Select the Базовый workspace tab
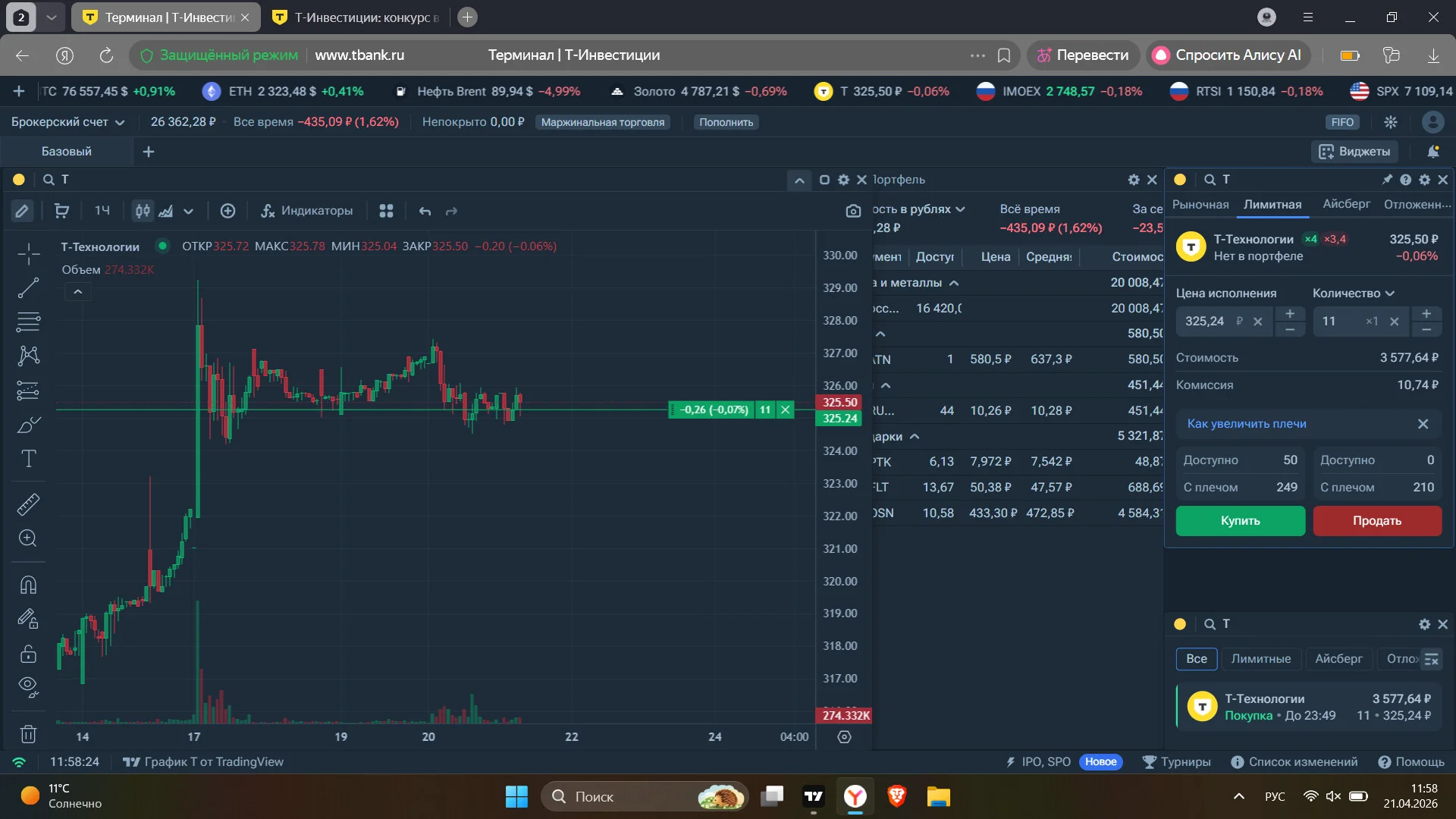 click(67, 152)
